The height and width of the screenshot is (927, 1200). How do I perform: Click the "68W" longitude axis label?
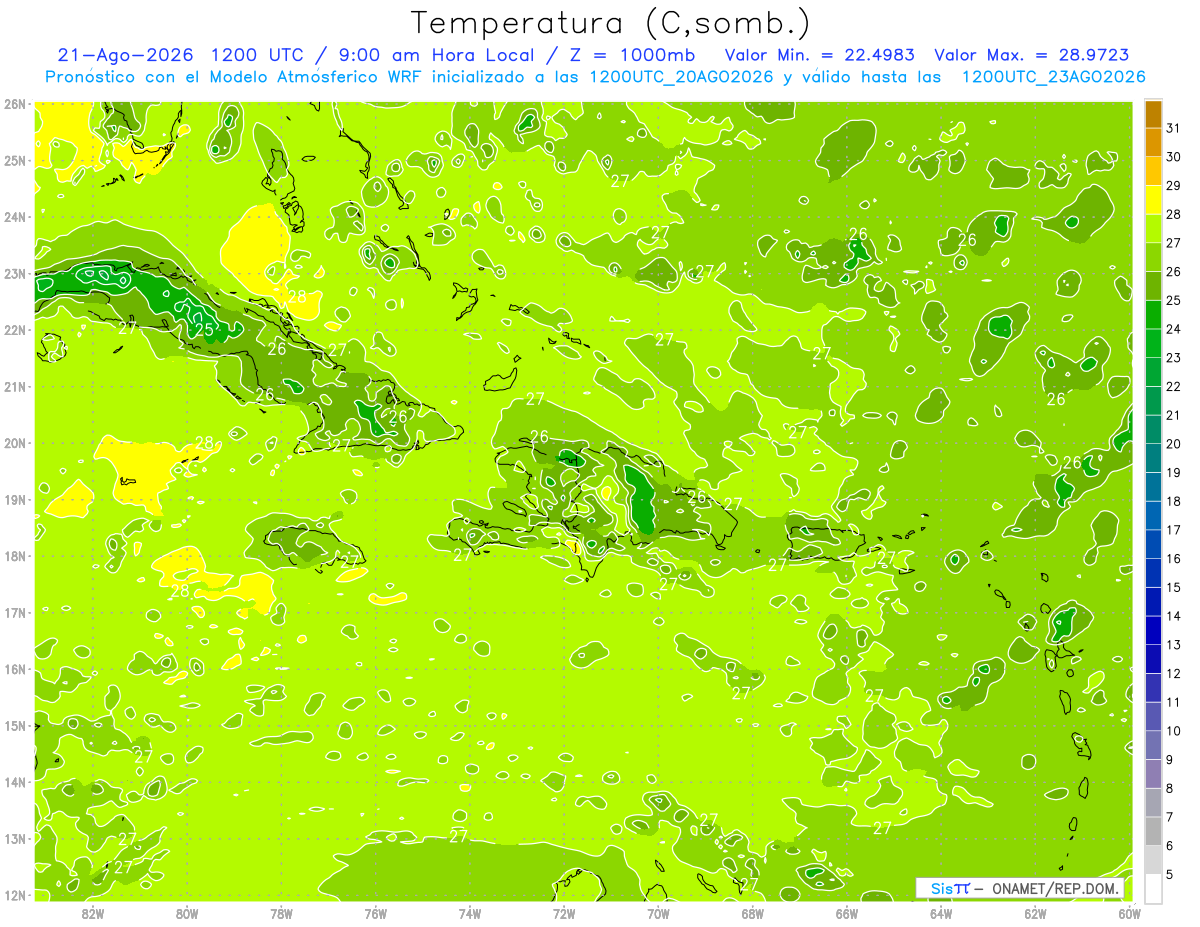pyautogui.click(x=752, y=913)
